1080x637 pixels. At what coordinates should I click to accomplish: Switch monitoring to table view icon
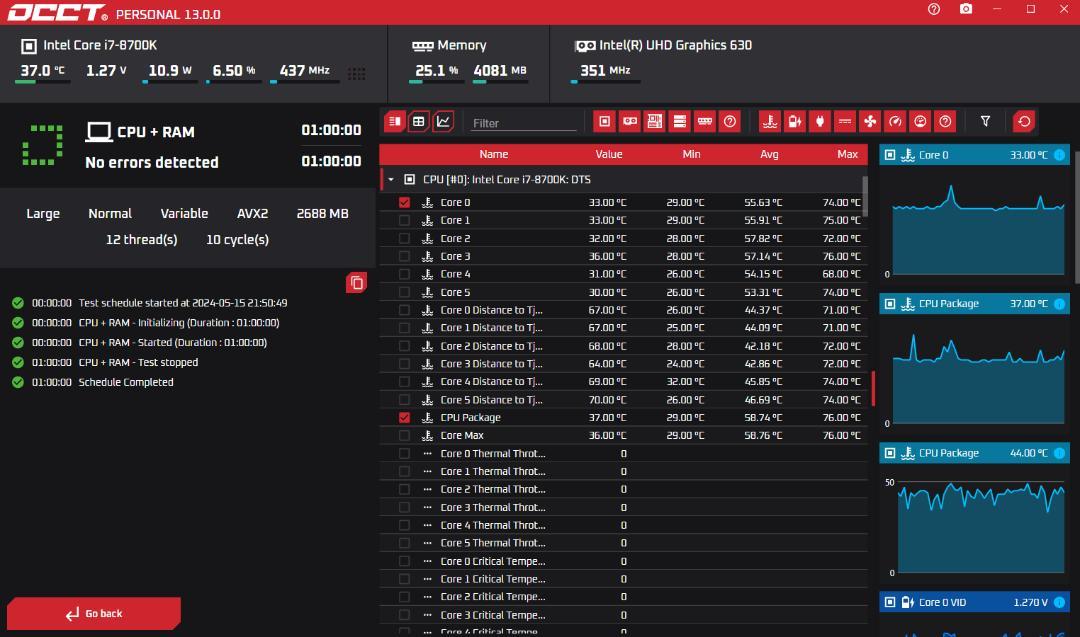pos(419,122)
